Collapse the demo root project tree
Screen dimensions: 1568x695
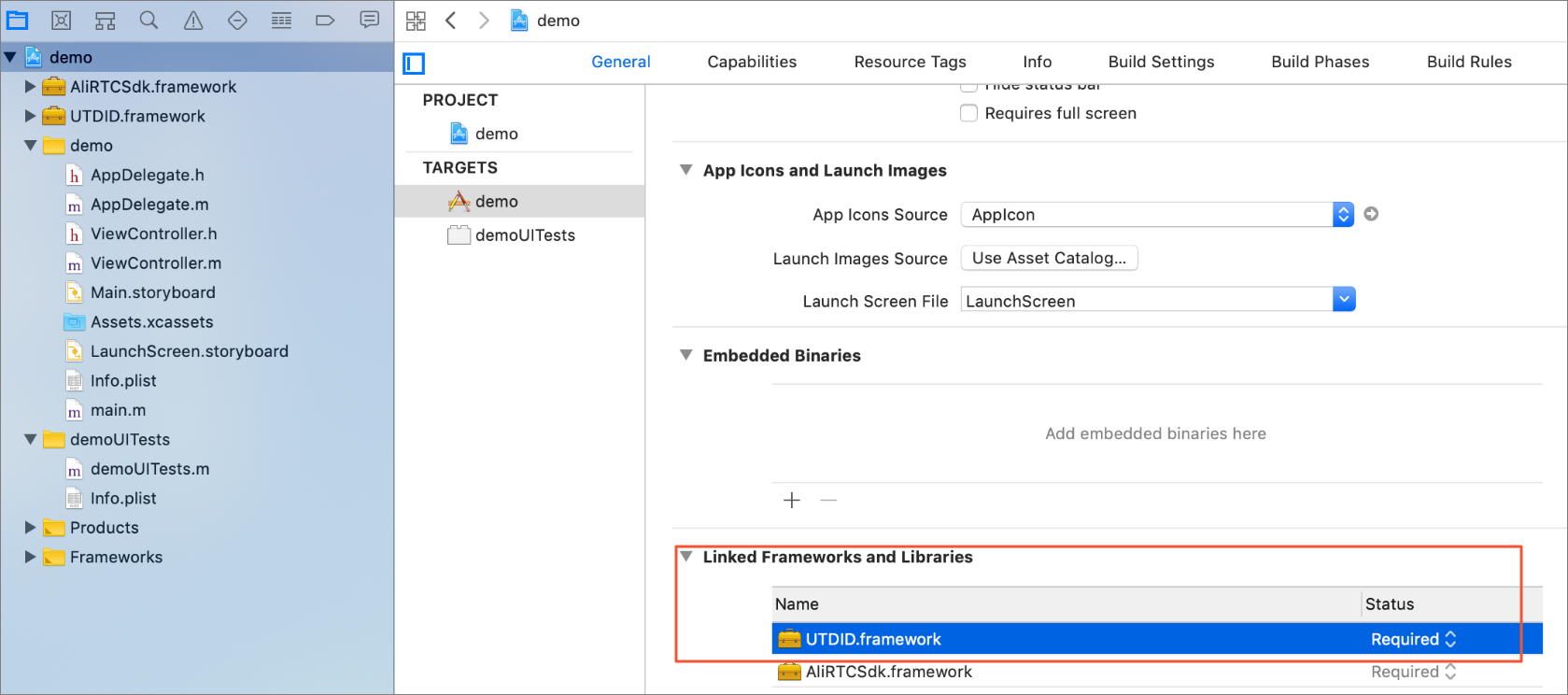[10, 57]
